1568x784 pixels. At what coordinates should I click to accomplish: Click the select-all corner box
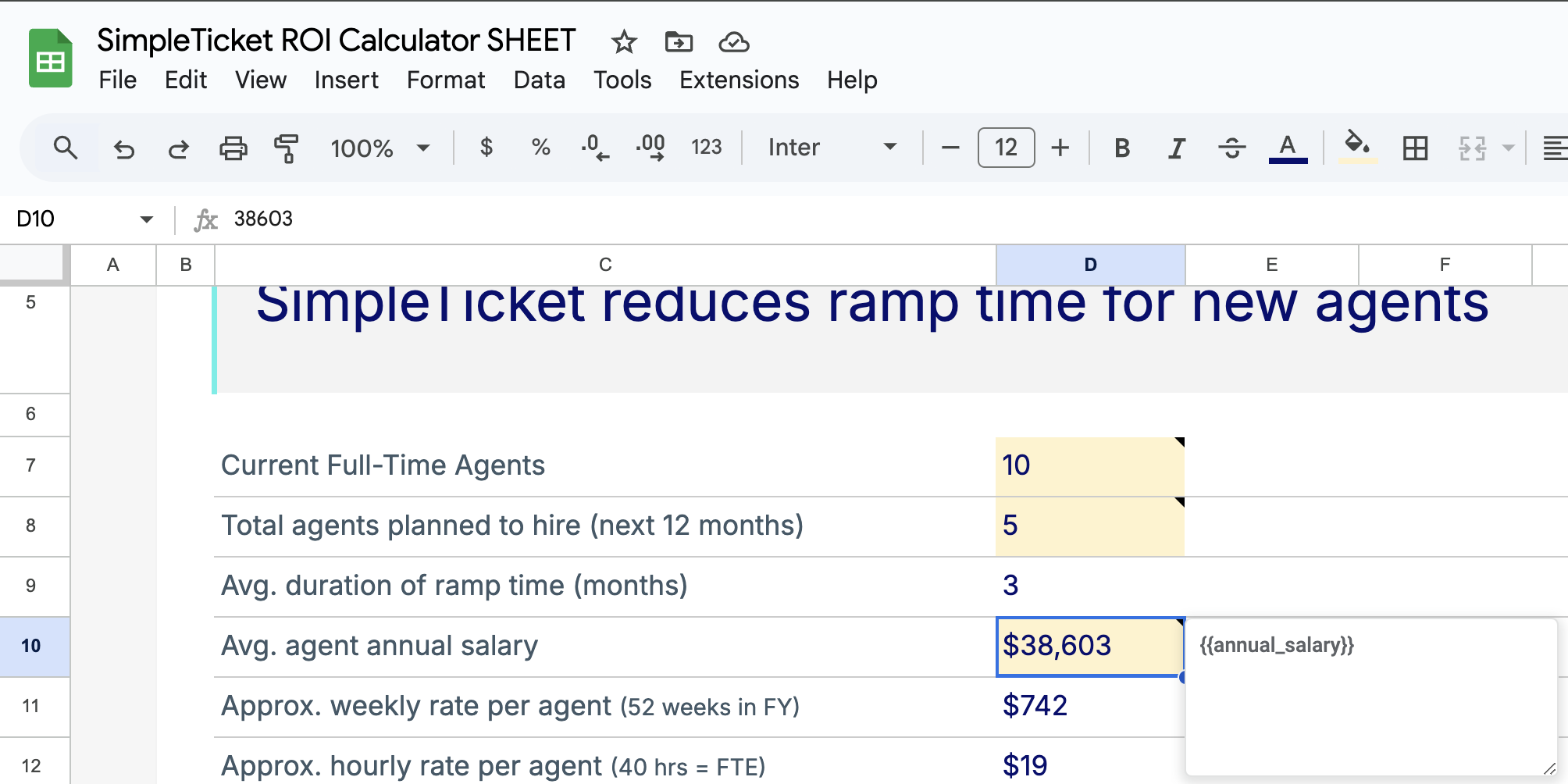tap(31, 263)
